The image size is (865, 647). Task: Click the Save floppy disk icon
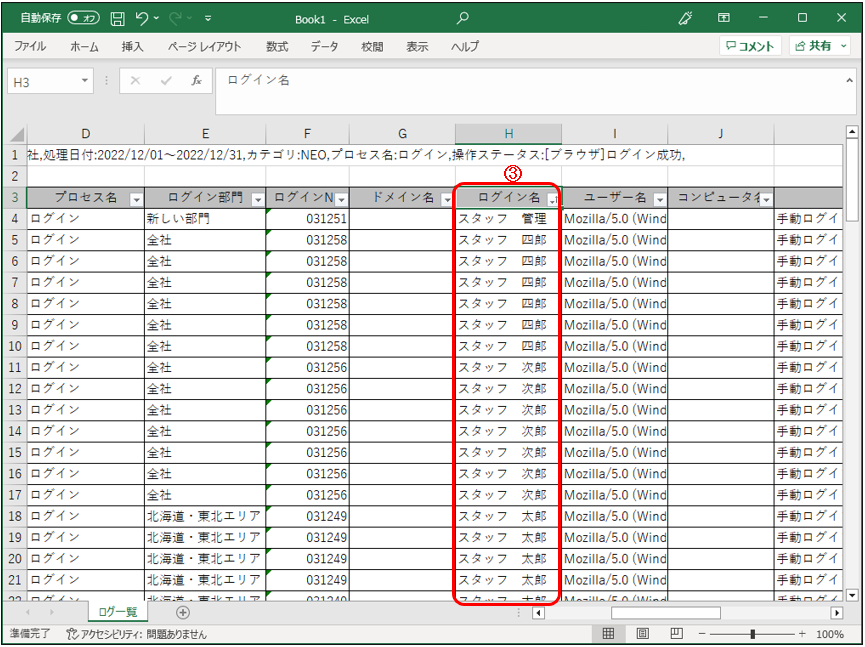point(118,19)
